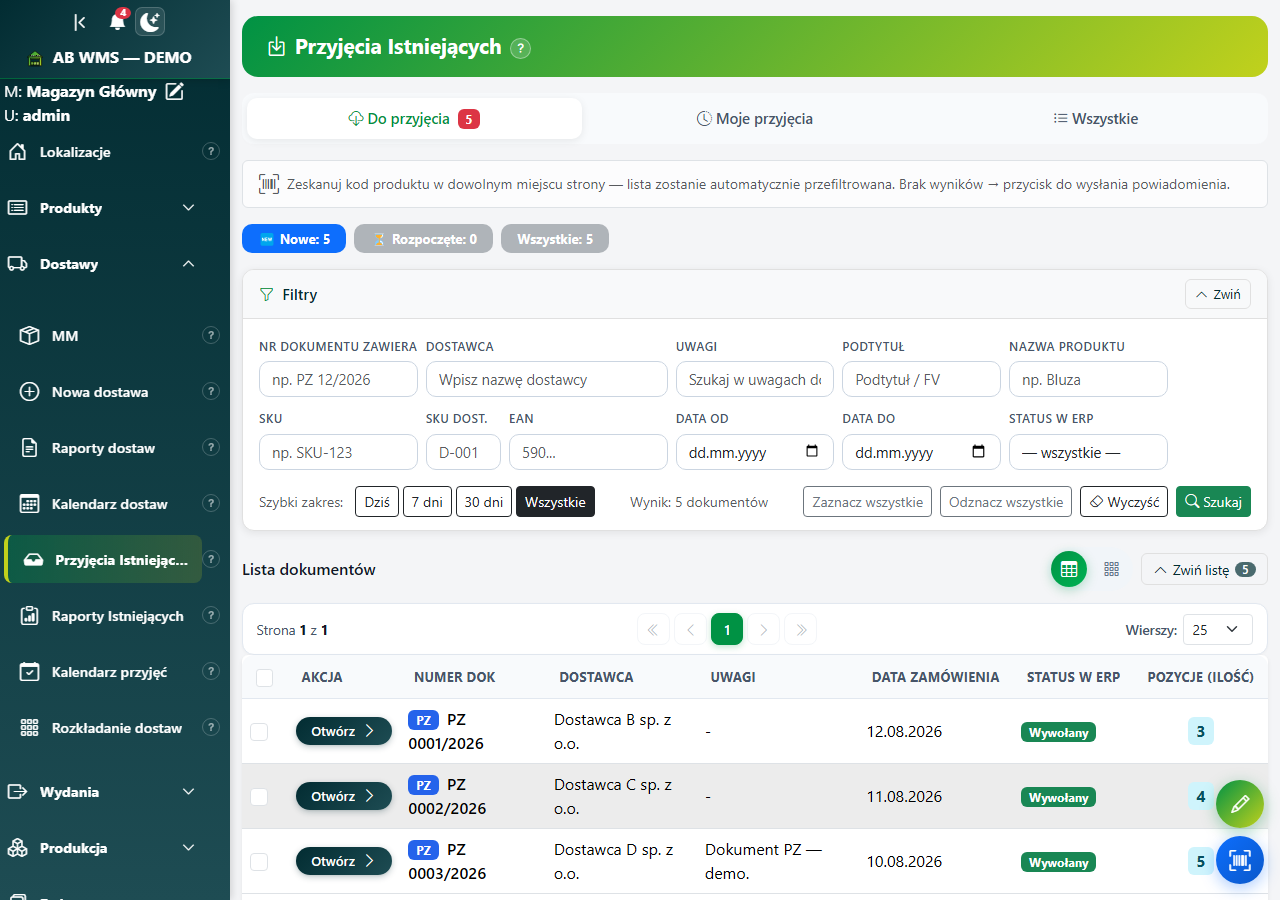Click the Odznacz wszystkie button
This screenshot has height=900, width=1280.
[x=1006, y=502]
